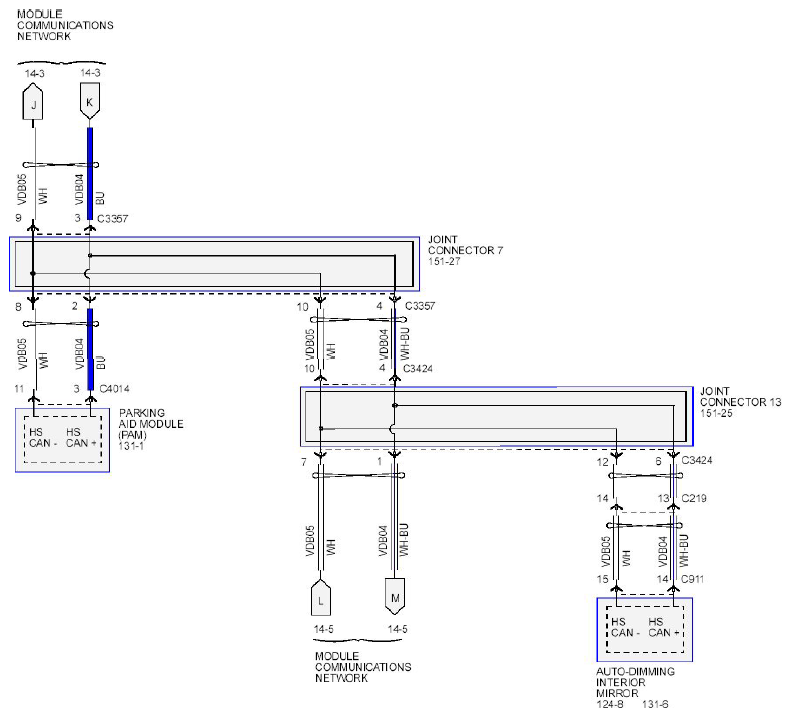
Task: Click the C219 connector label
Action: 693,497
